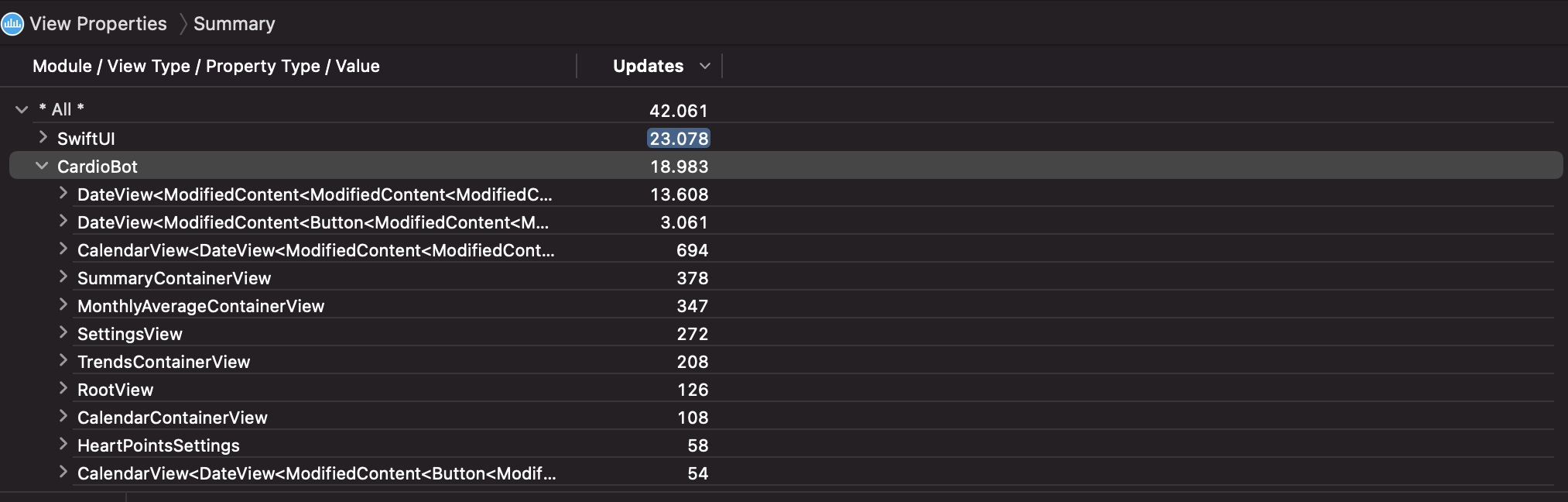The width and height of the screenshot is (1568, 502).
Task: Expand the SwiftUI module row
Action: point(43,138)
